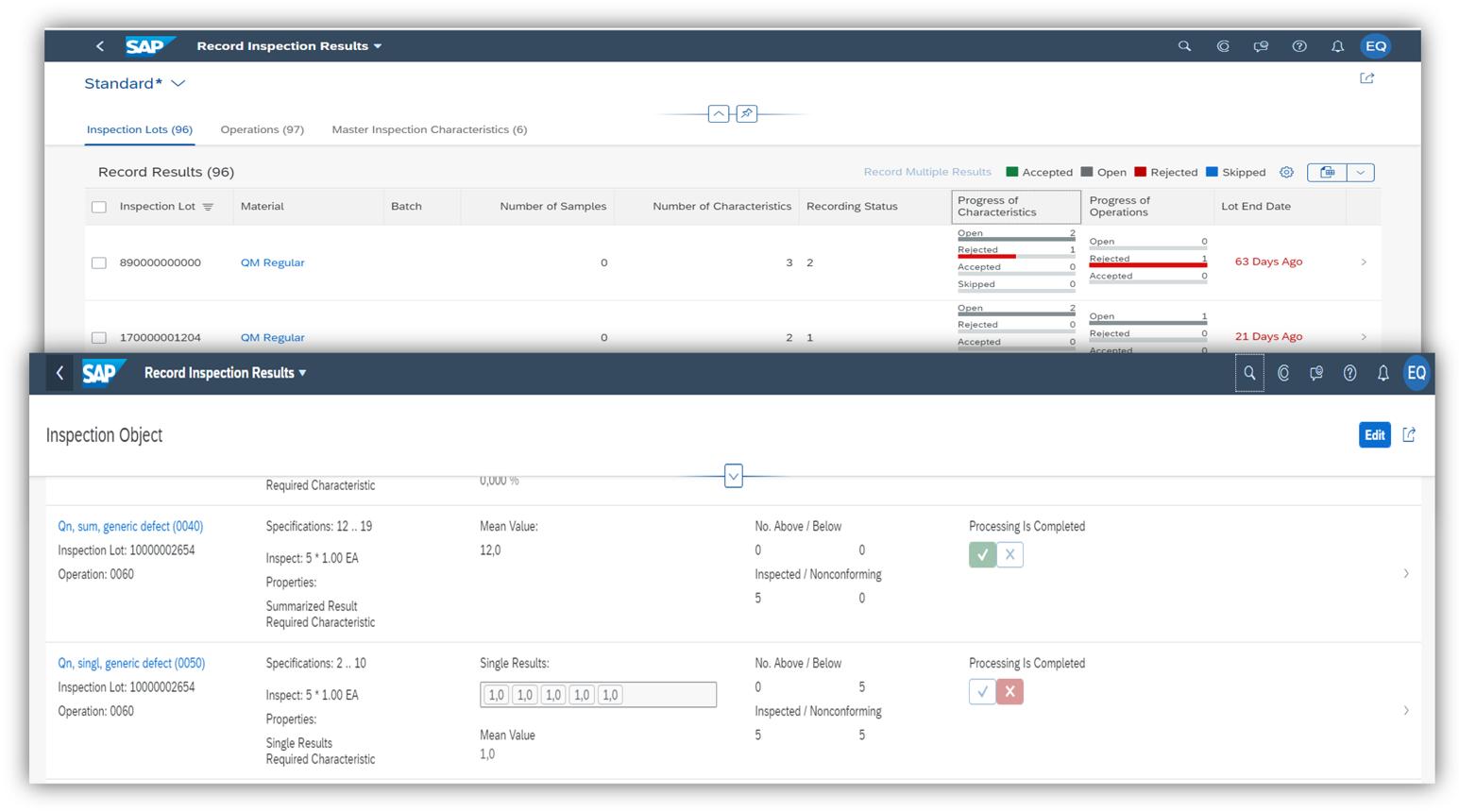1459x812 pixels.
Task: Select the checkbox for lot 890000000000
Action: (99, 262)
